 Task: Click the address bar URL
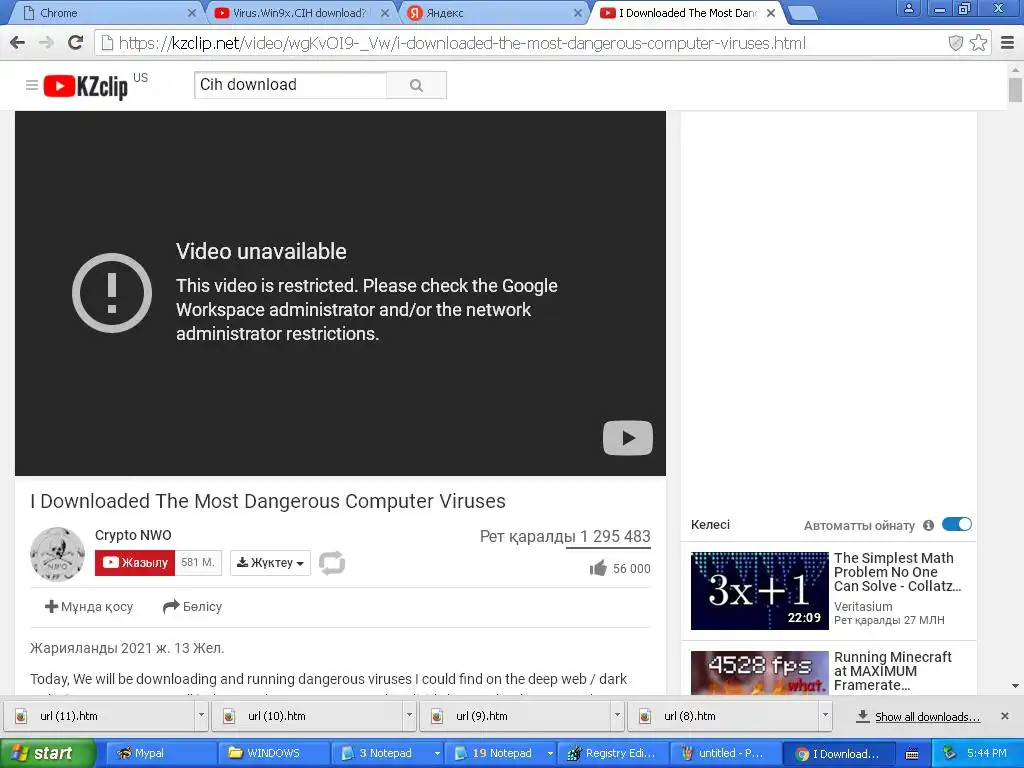(x=462, y=43)
